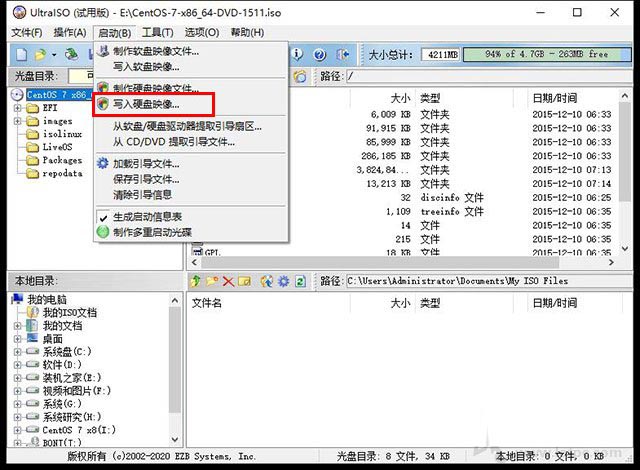
Task: Select the Packages folder in tree
Action: tap(62, 160)
